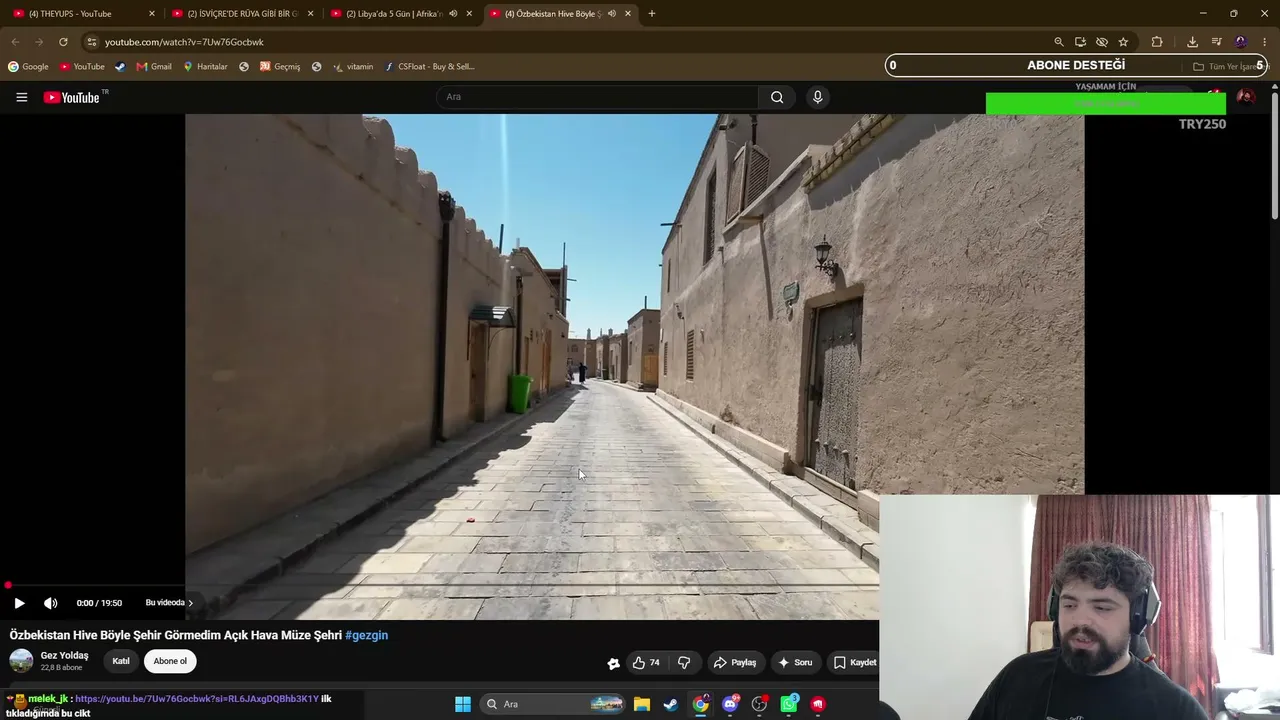Open the Gmail bookmark
The image size is (1280, 720).
tap(154, 67)
